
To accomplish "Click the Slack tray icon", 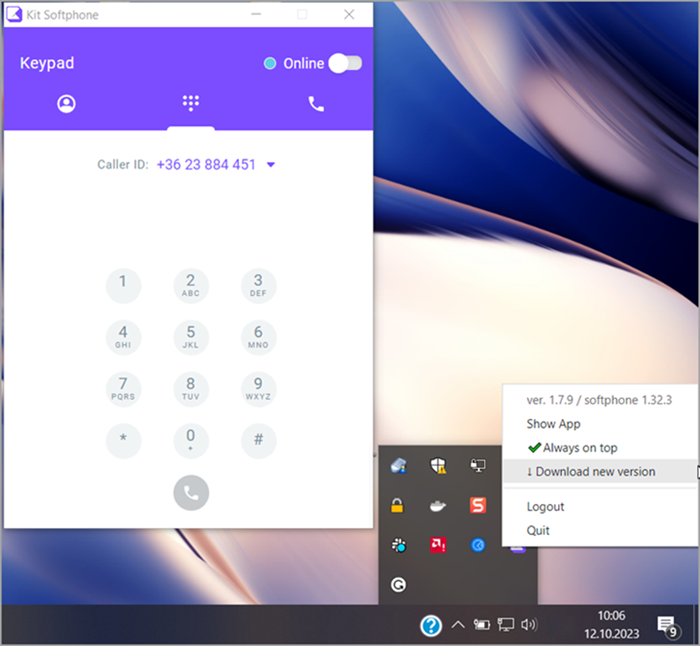I will 398,545.
